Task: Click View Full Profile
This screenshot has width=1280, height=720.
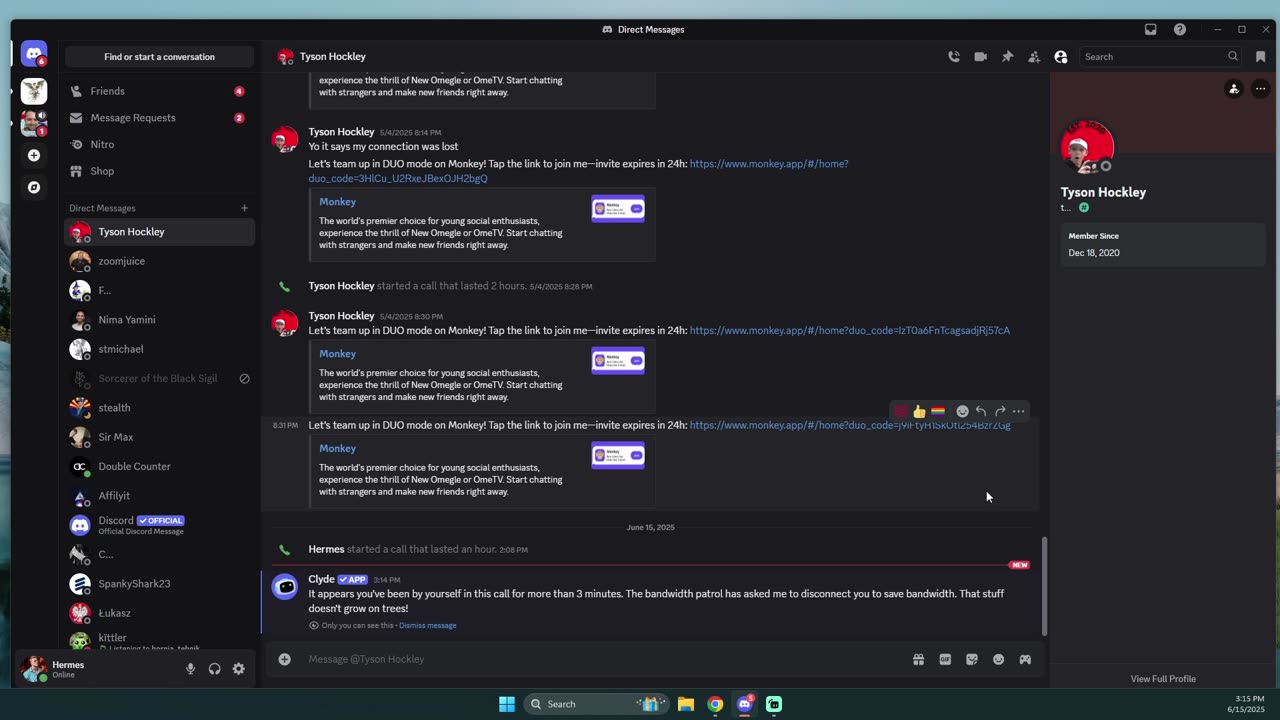Action: tap(1163, 679)
